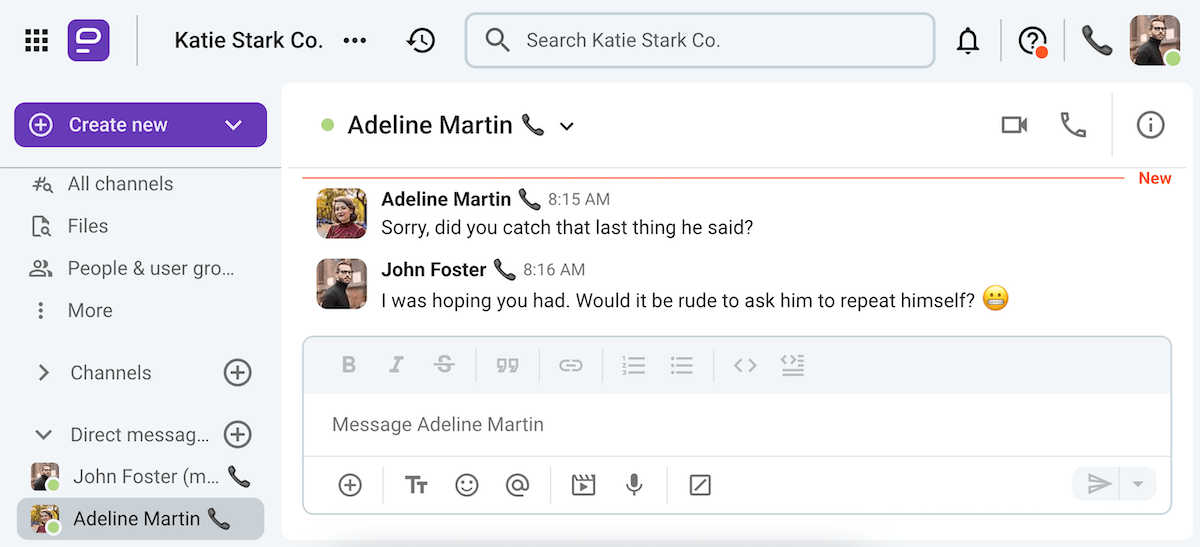Click the Katie Stark Co. workspace name
Viewport: 1200px width, 547px height.
tap(249, 41)
